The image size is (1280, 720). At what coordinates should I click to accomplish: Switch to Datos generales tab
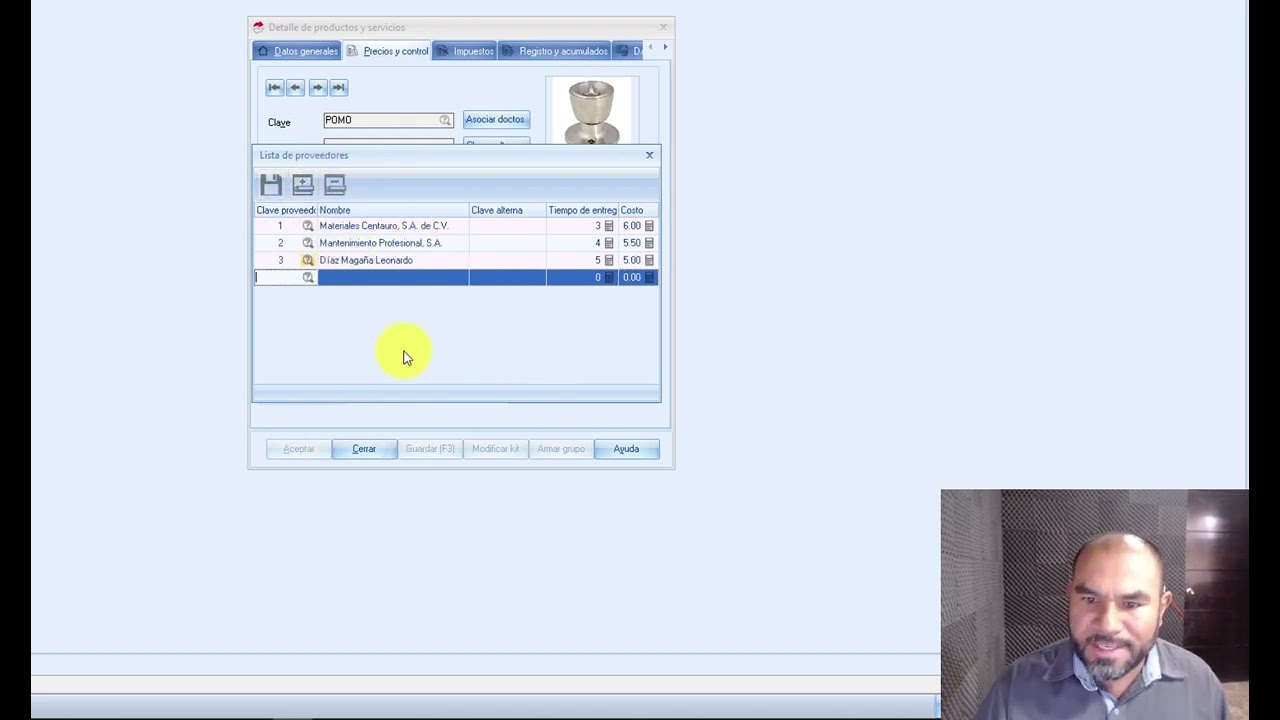297,51
